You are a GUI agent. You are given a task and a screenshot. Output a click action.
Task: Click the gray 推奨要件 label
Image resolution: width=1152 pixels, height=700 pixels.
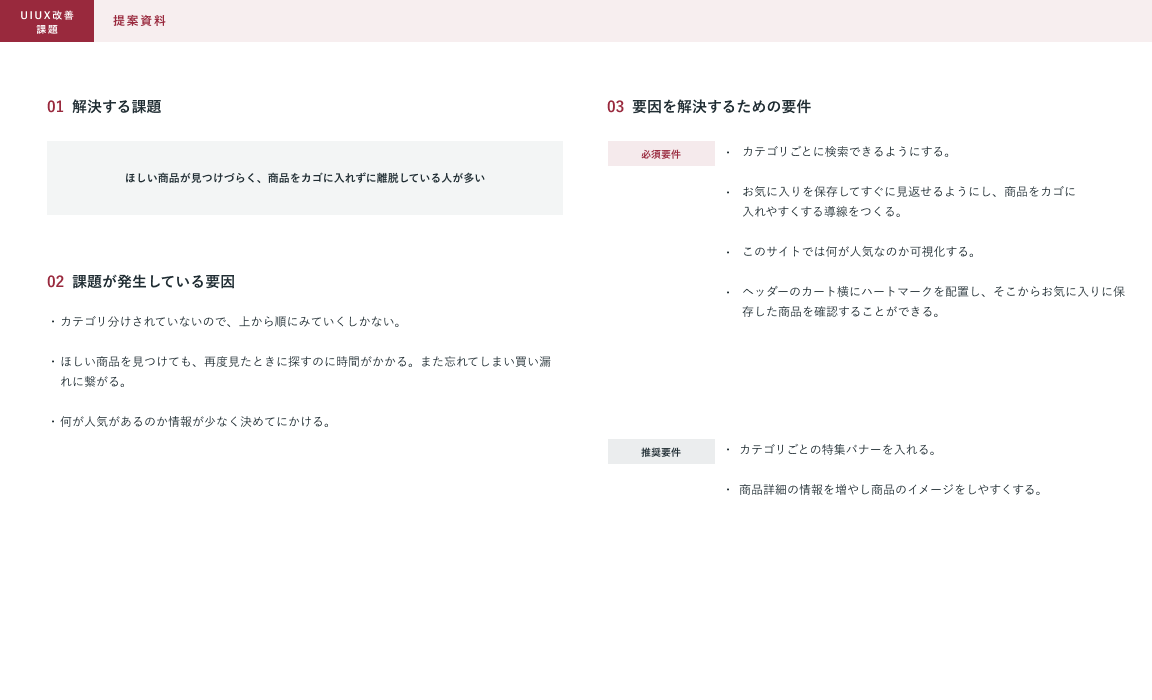point(661,452)
